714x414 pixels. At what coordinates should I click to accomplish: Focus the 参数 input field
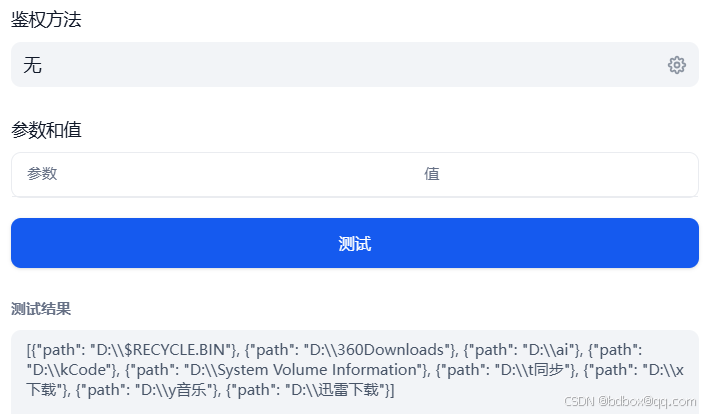214,174
